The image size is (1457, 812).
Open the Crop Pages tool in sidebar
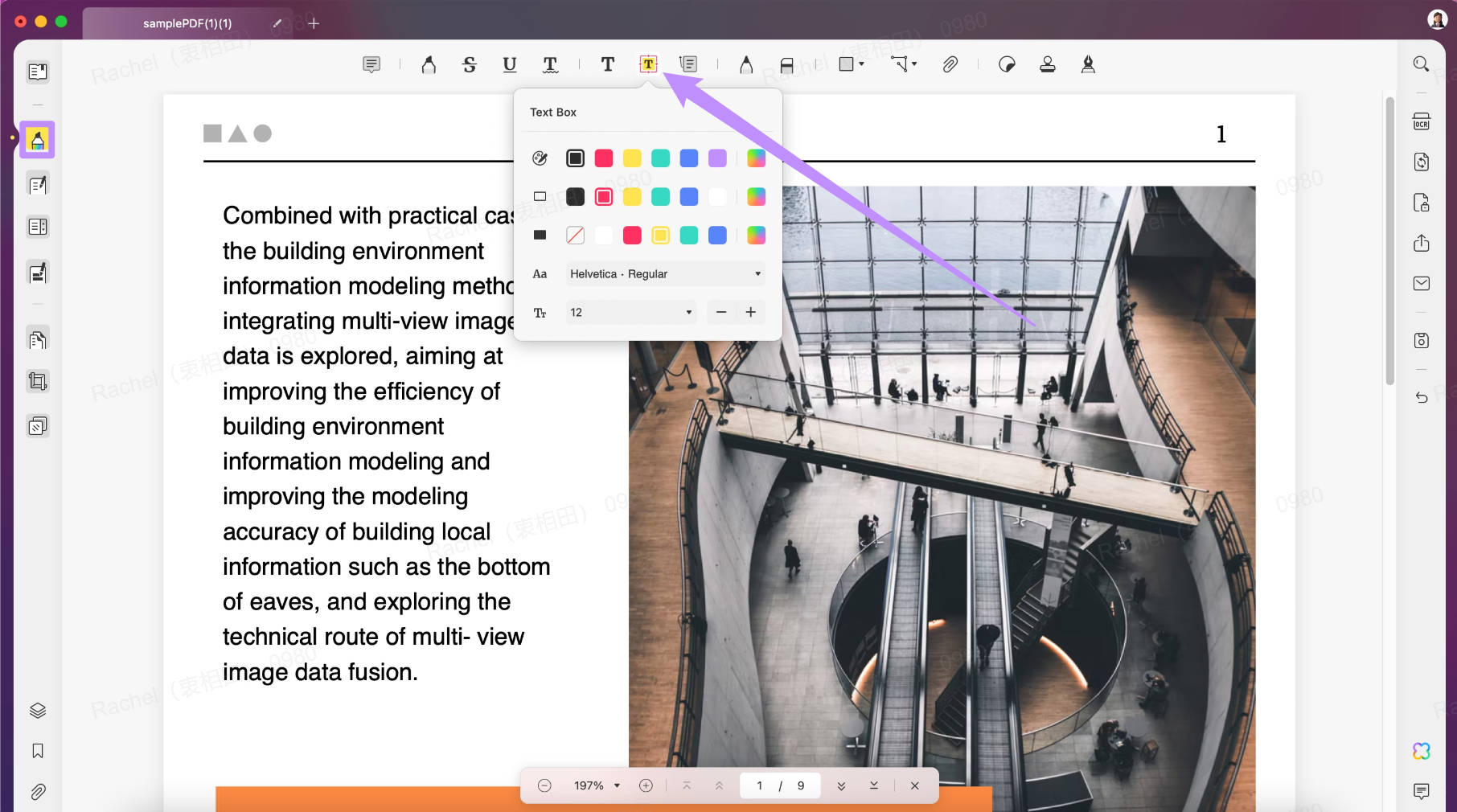coord(38,381)
